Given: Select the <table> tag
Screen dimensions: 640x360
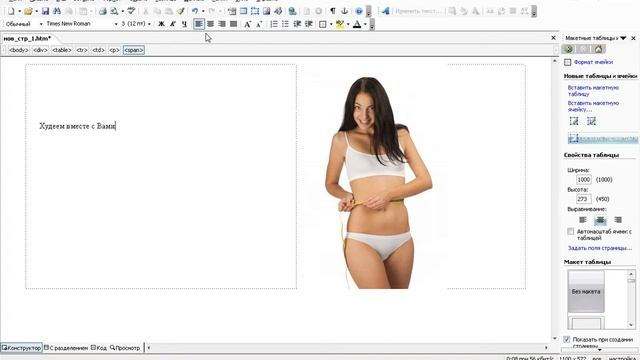Looking at the screenshot, I should [62, 50].
